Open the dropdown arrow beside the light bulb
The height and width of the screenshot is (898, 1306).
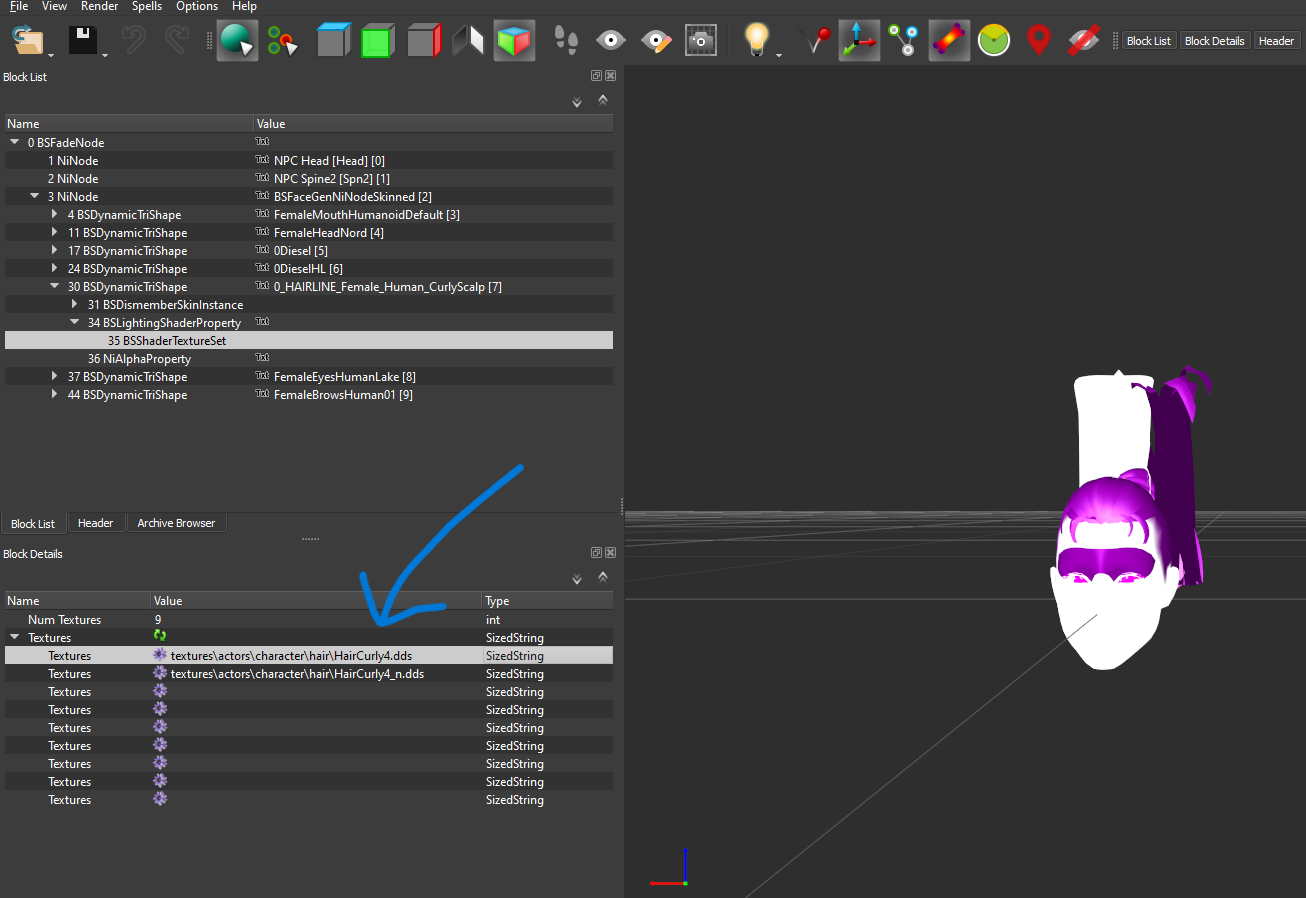[x=779, y=54]
